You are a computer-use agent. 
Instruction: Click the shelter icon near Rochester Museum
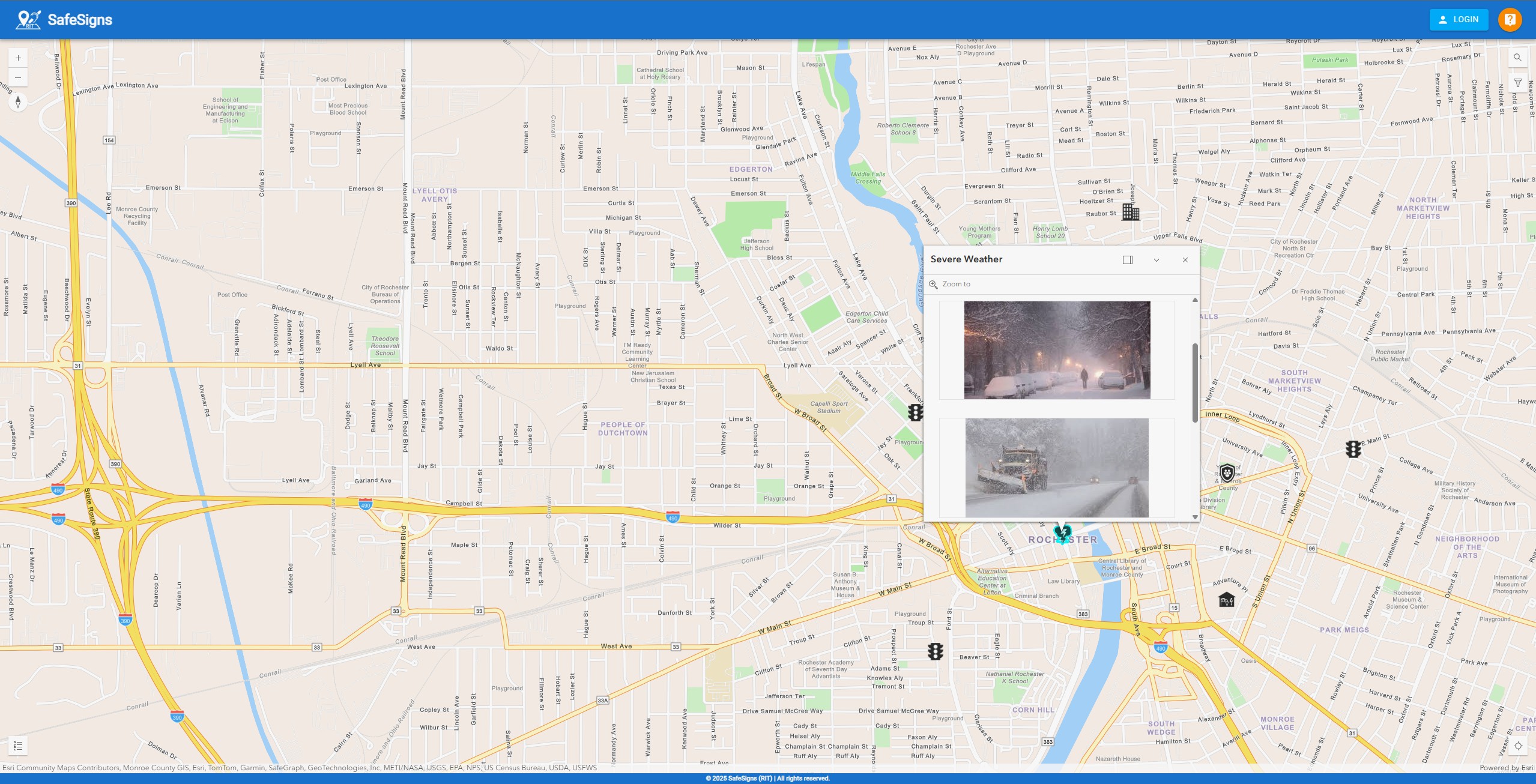click(x=1226, y=599)
